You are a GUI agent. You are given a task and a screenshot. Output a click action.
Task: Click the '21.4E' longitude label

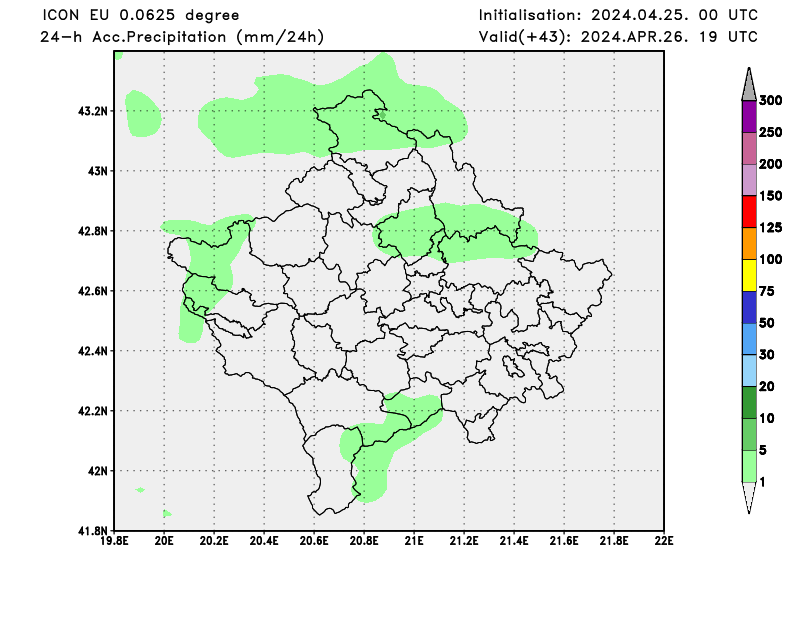coord(514,540)
